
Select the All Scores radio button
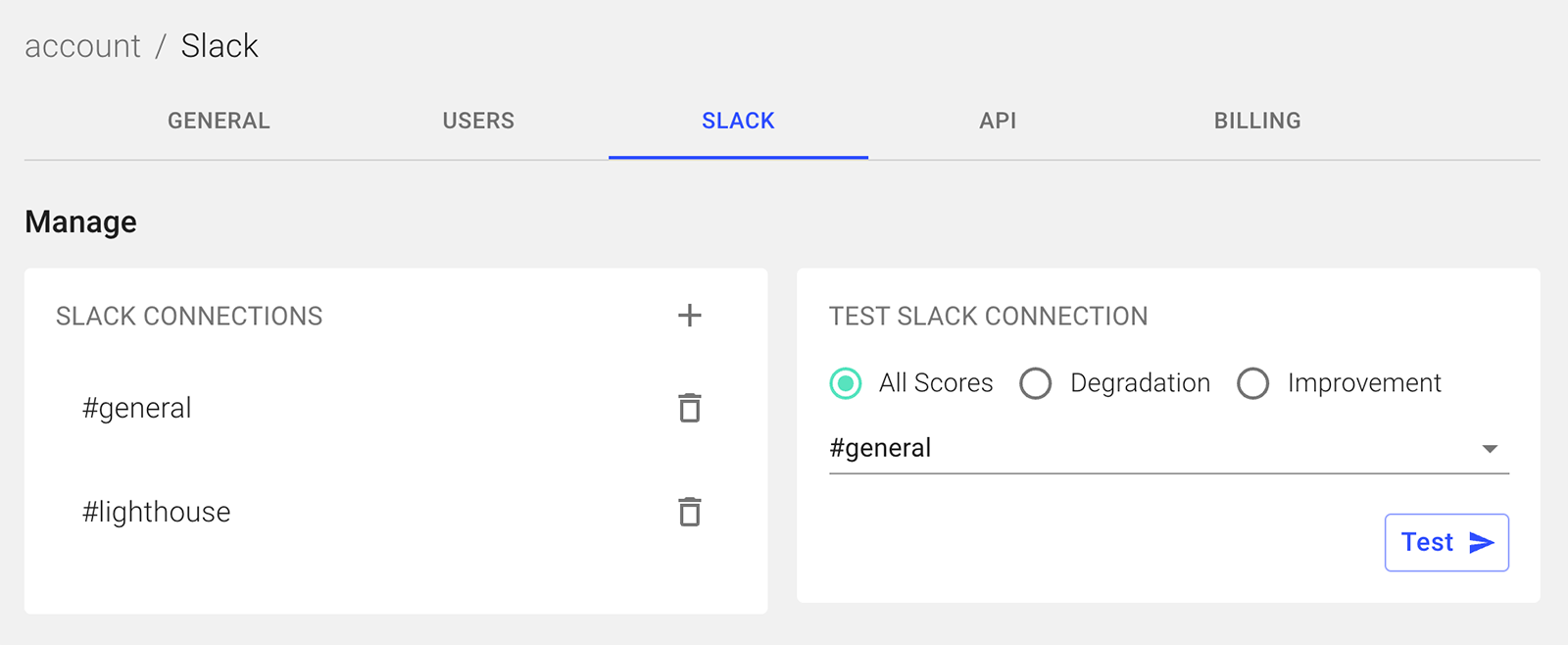[x=846, y=383]
